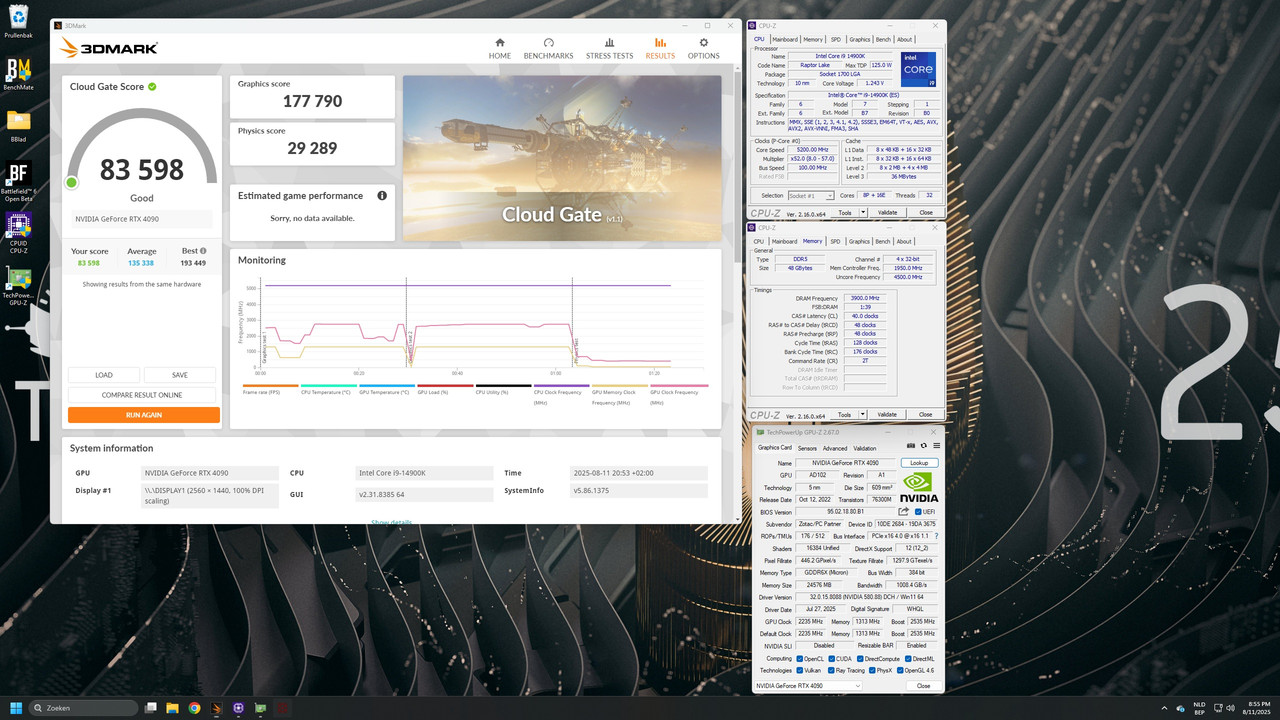Toggle the Vulkan checkbox in GPU-Z
Viewport: 1280px width, 720px height.
(799, 670)
